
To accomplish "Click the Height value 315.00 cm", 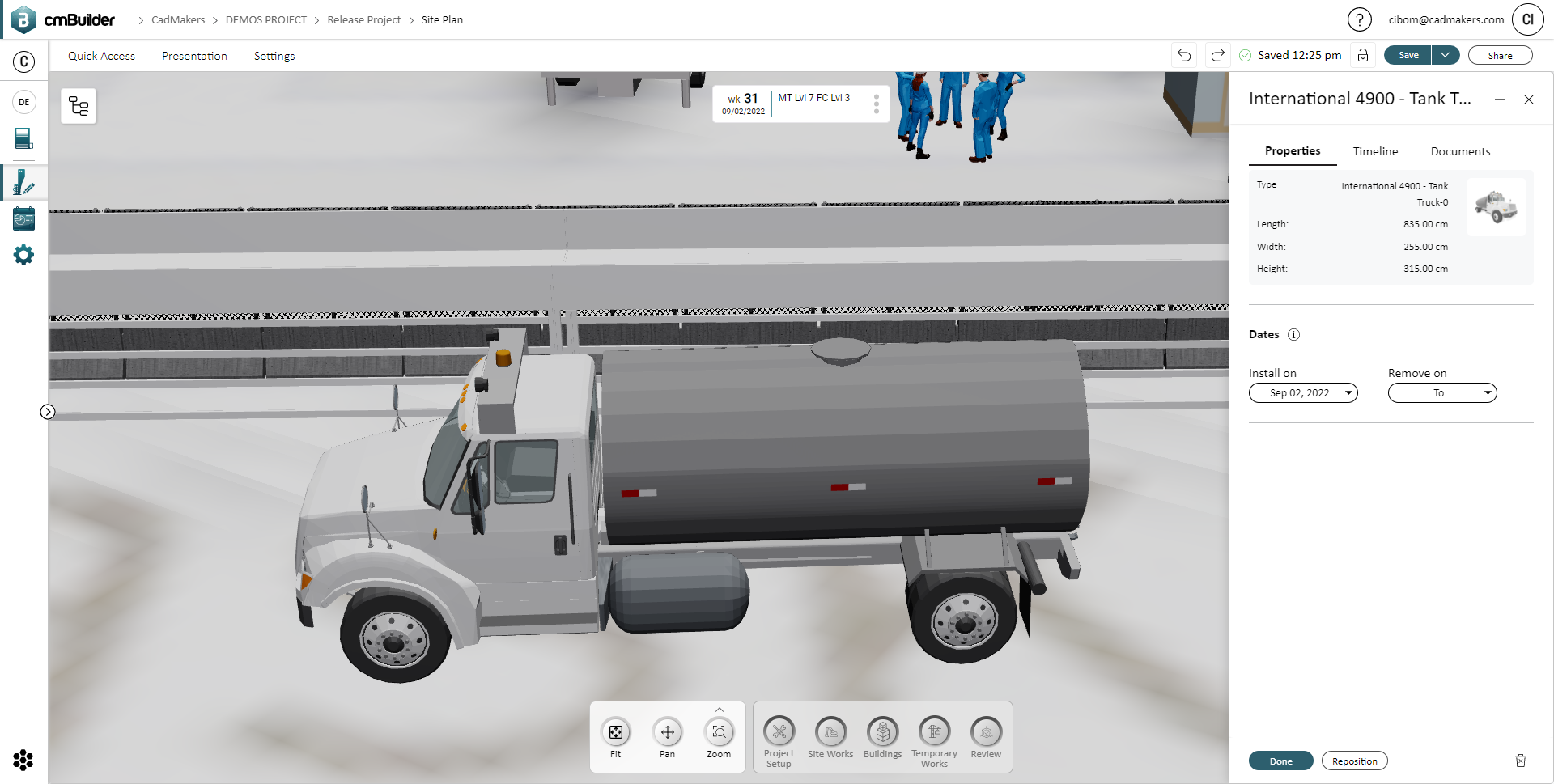I will click(1425, 269).
